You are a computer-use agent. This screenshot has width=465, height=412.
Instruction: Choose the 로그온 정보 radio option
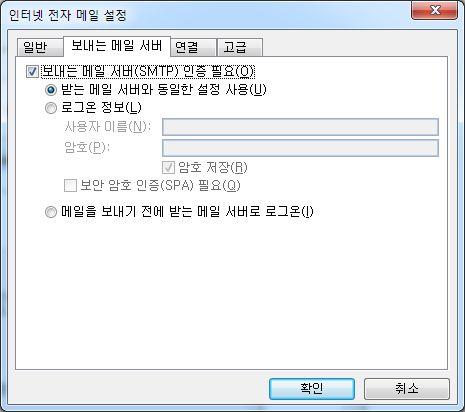pos(51,108)
